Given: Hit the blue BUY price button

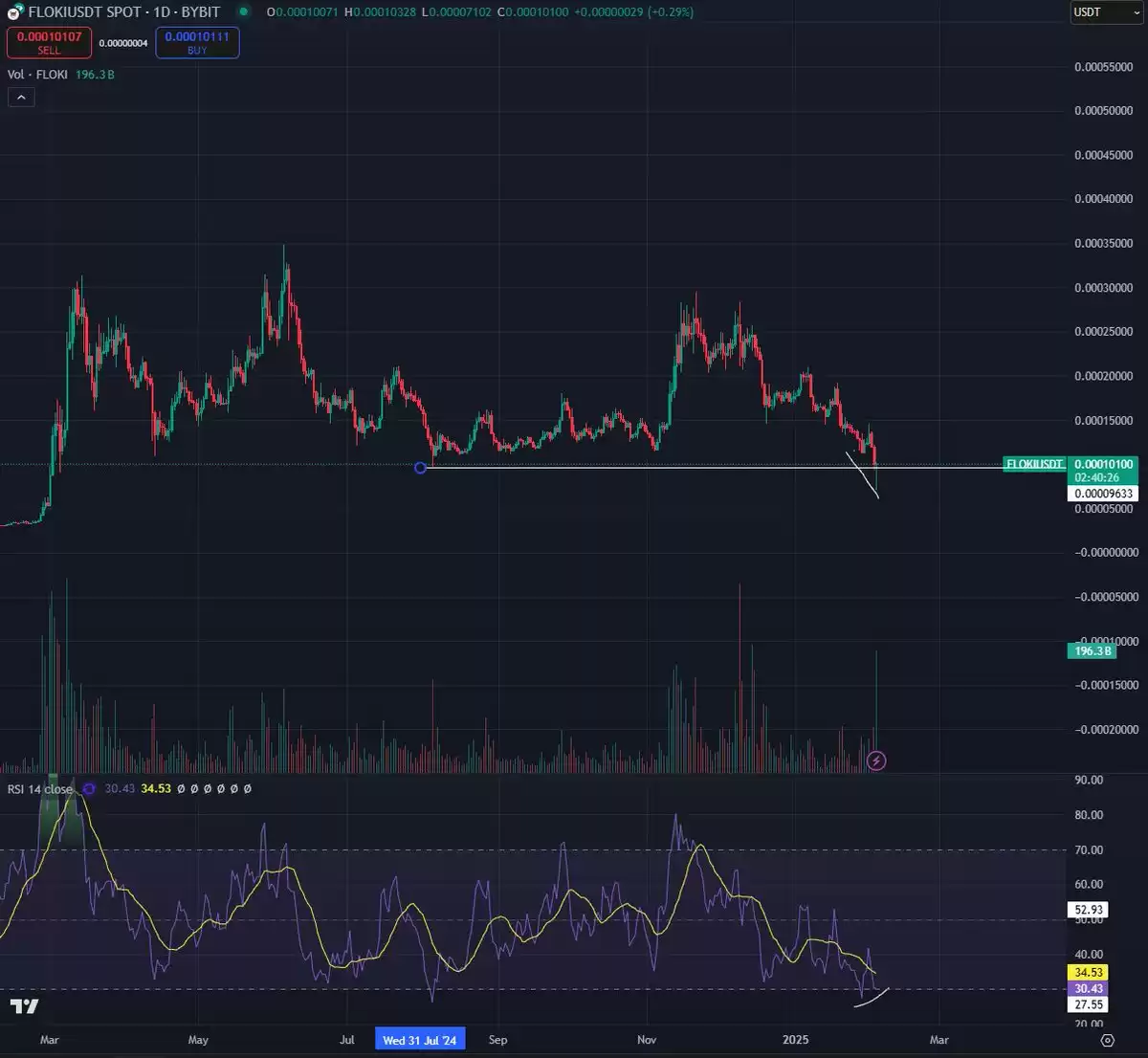Looking at the screenshot, I should (197, 42).
